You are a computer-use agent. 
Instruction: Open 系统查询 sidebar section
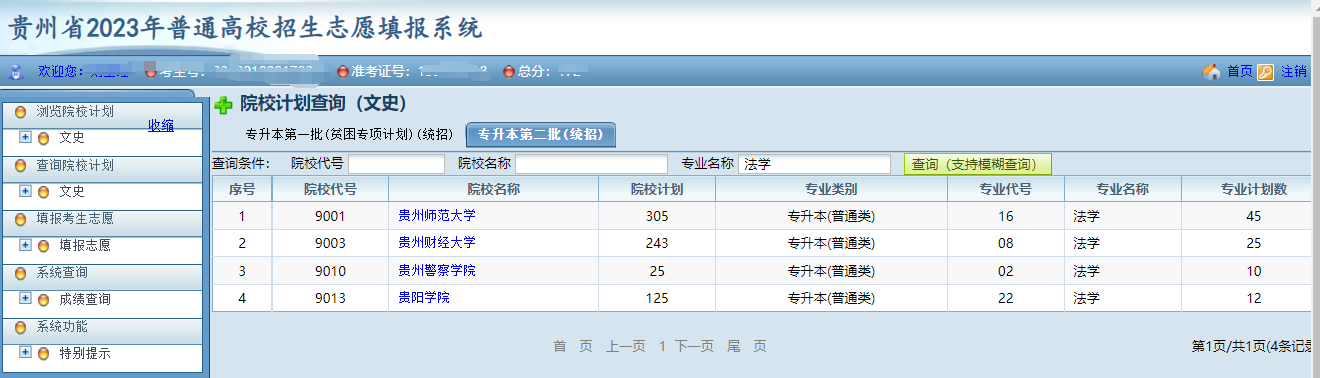(62, 272)
